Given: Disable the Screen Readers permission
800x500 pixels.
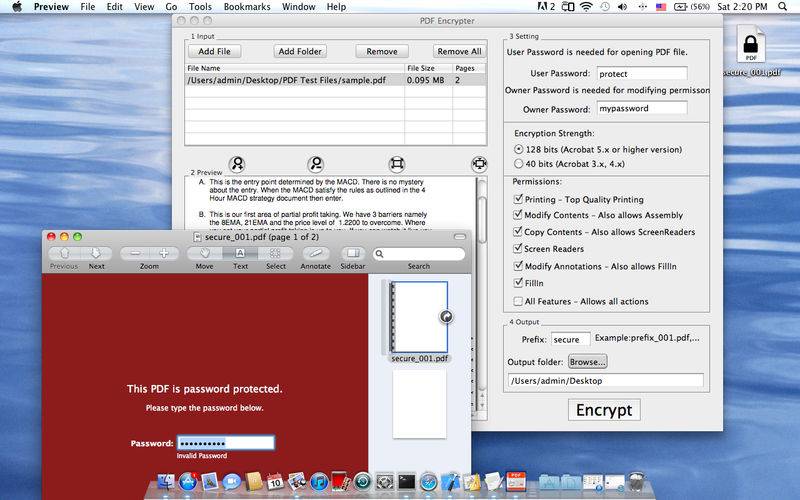Looking at the screenshot, I should 518,250.
